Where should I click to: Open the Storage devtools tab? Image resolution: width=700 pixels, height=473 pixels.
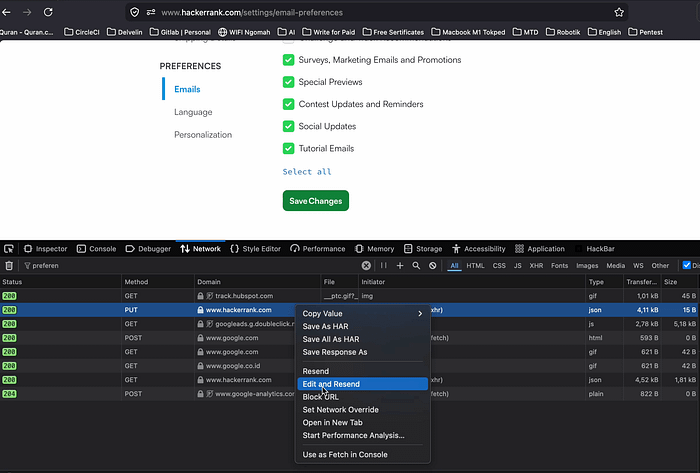[423, 249]
